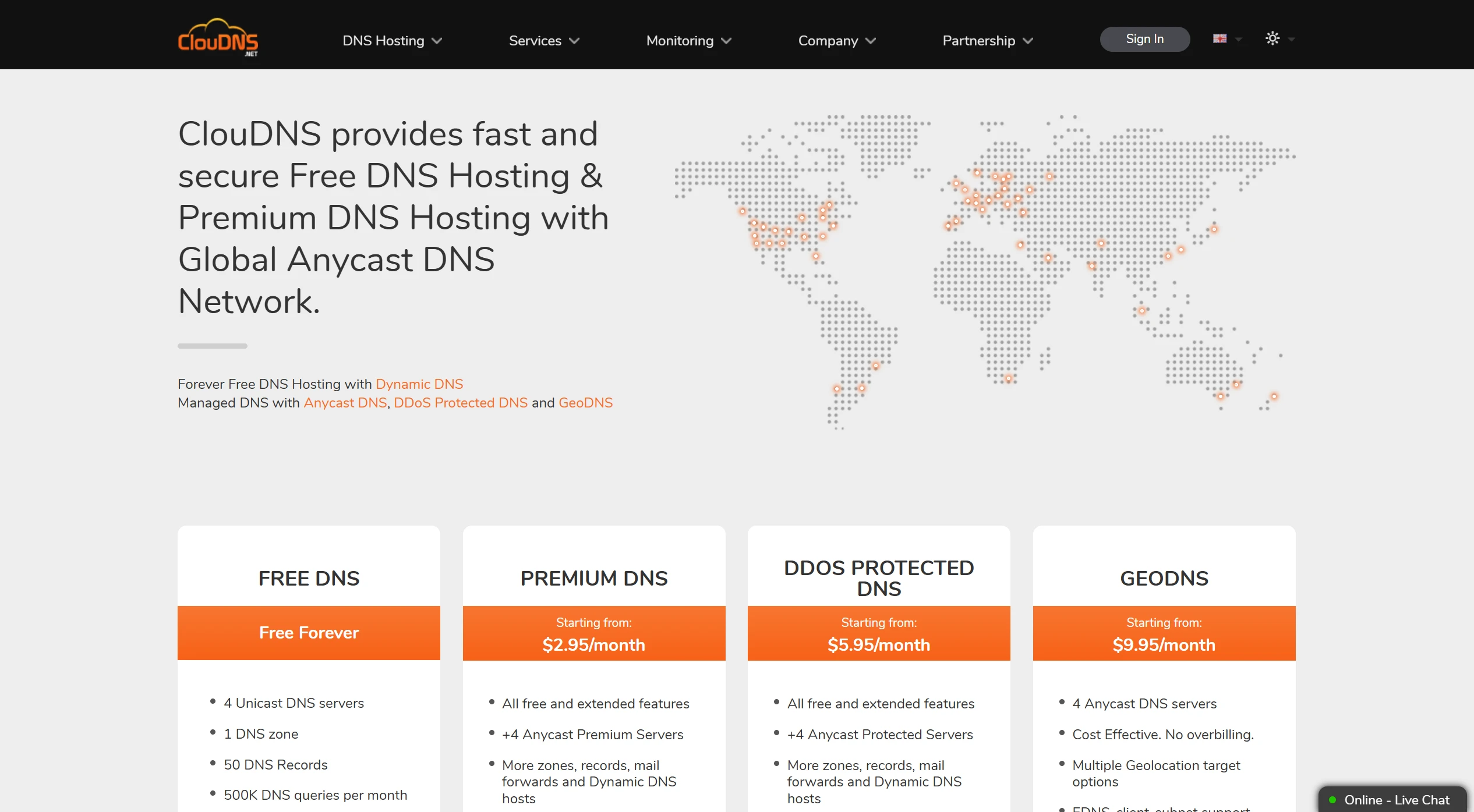The width and height of the screenshot is (1474, 812).
Task: Click 'Multiple Geolocation target options' feature
Action: coord(1156,774)
